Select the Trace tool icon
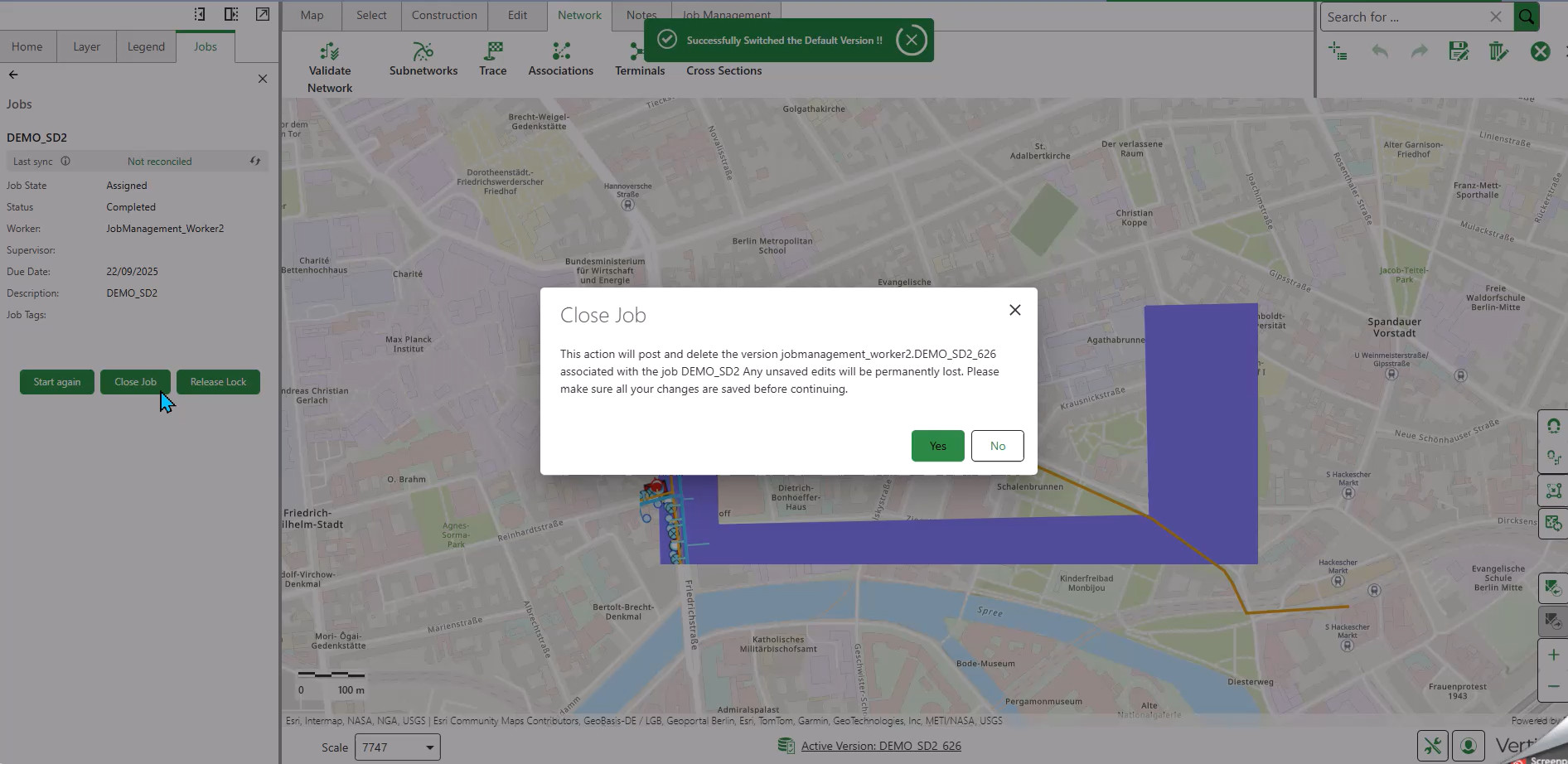The image size is (1568, 764). pos(493,52)
